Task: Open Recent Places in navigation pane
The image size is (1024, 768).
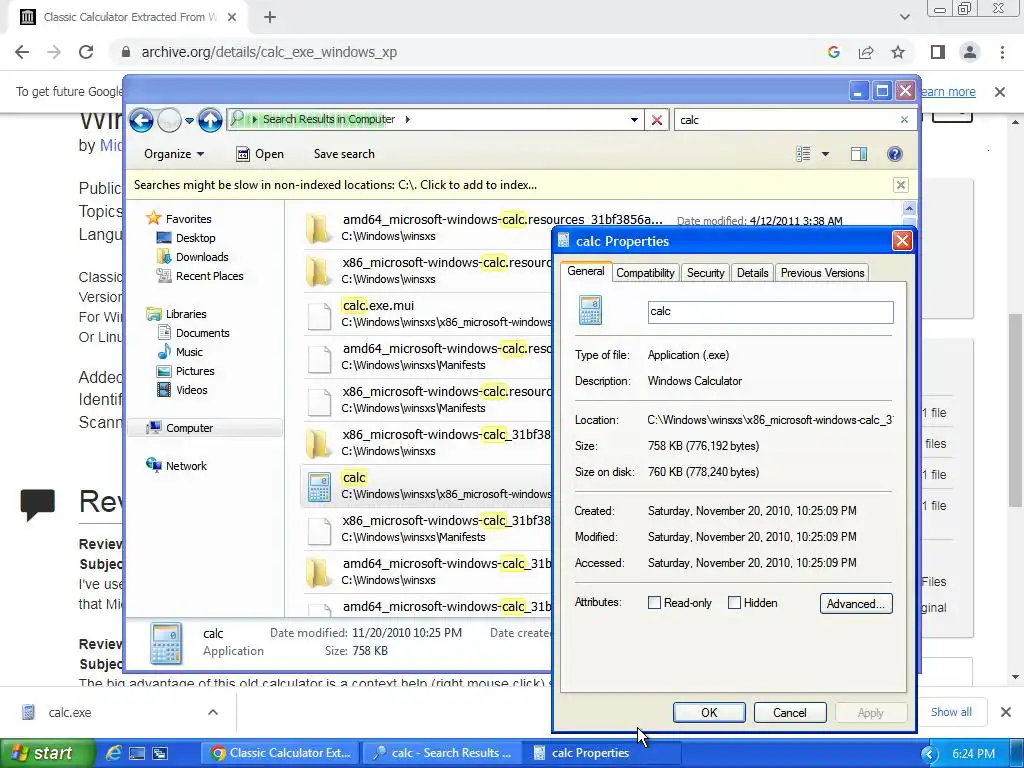Action: 209,276
